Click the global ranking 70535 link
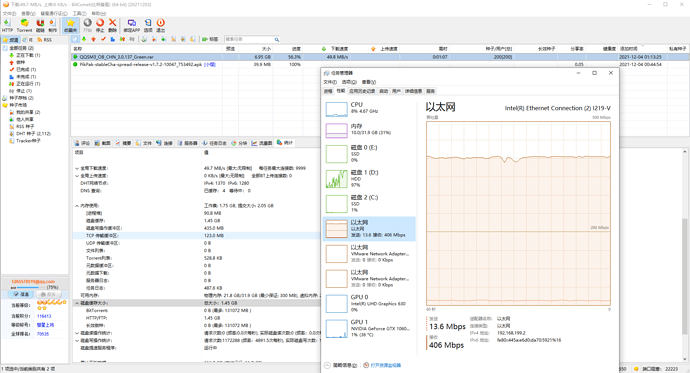The height and width of the screenshot is (373, 690). pos(43,334)
